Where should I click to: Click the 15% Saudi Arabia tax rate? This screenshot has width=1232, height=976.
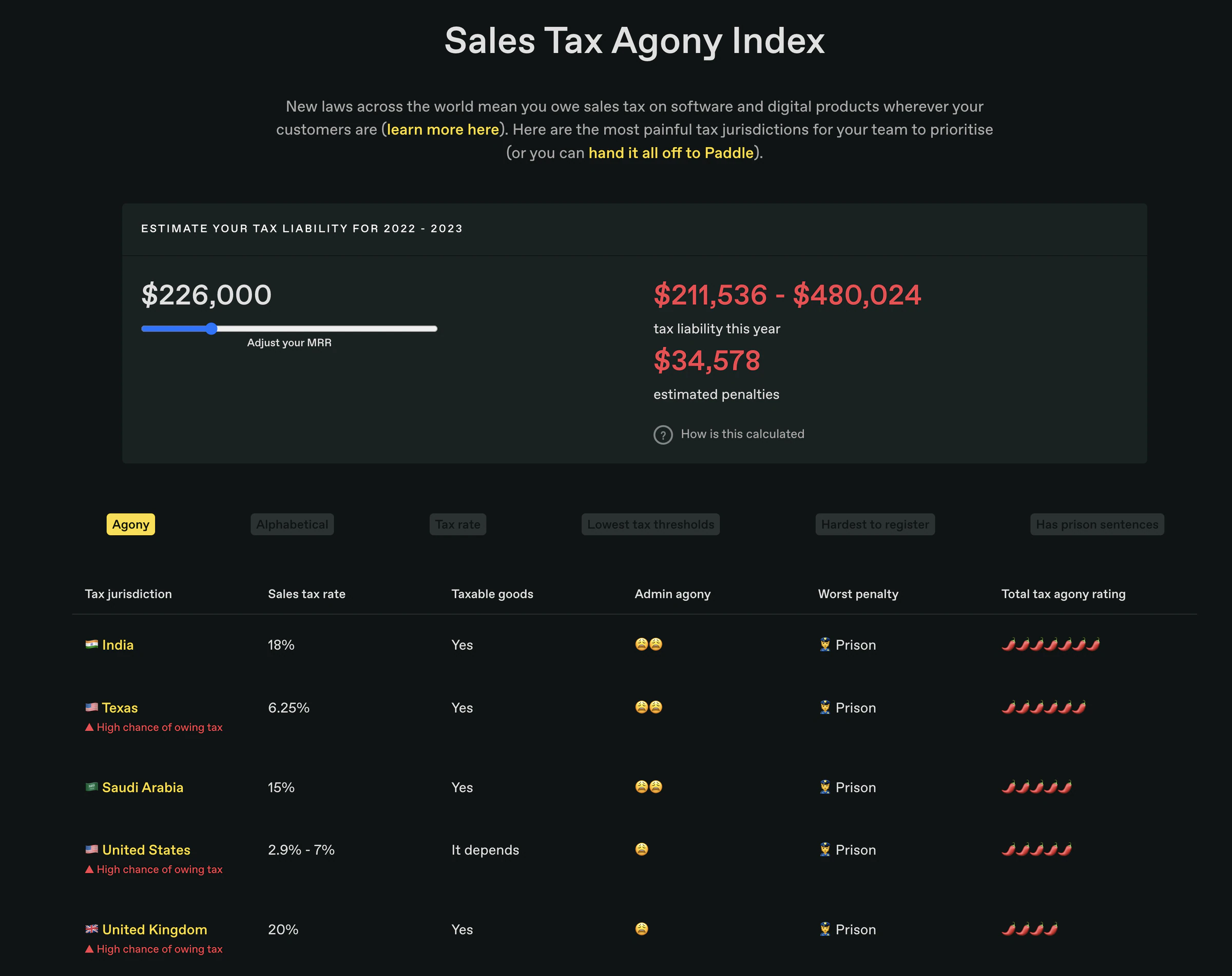click(x=281, y=787)
